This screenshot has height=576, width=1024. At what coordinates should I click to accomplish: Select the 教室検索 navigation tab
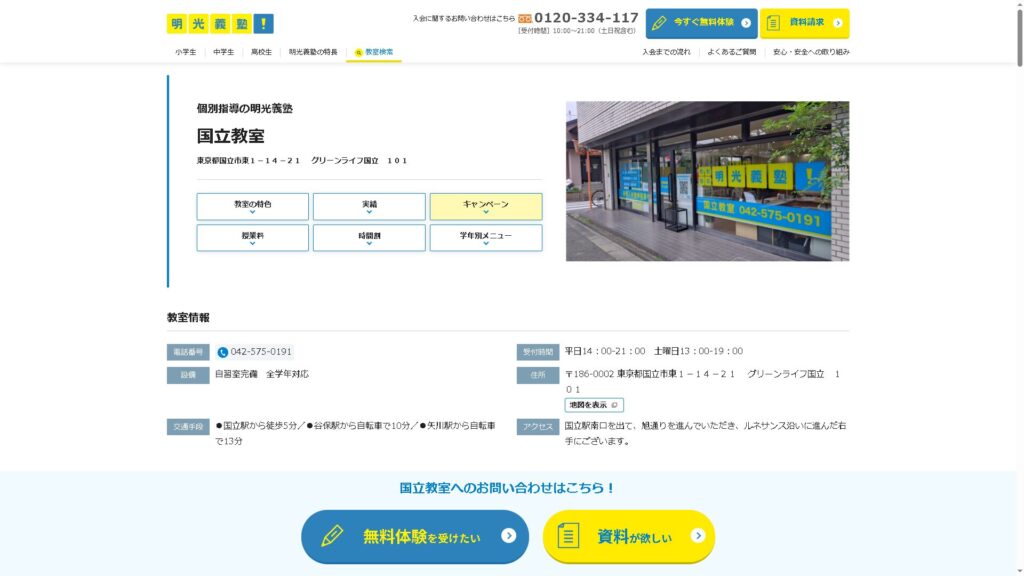[374, 52]
